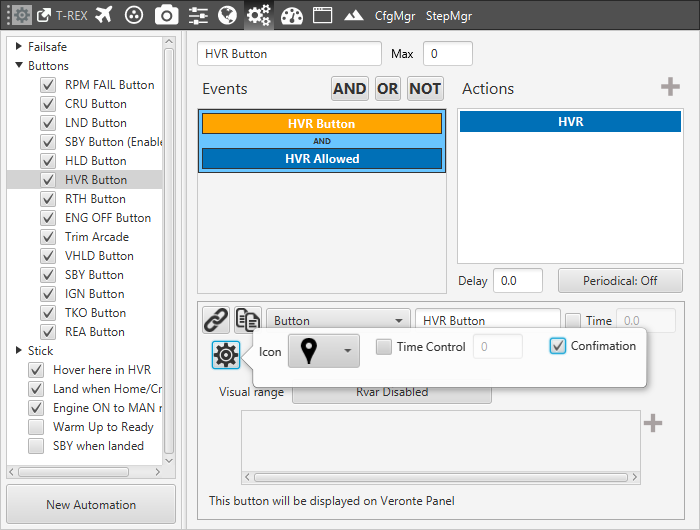Viewport: 700px width, 530px height.
Task: Select the airplane vehicle icon
Action: (x=104, y=15)
